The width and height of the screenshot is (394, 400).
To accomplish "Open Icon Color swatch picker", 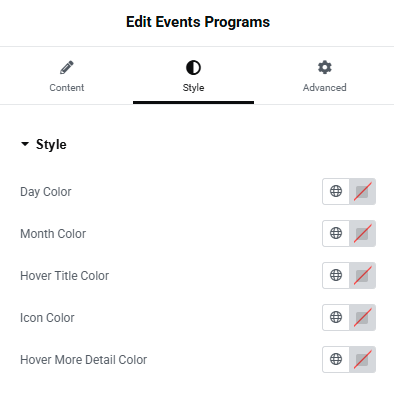I will [x=362, y=317].
